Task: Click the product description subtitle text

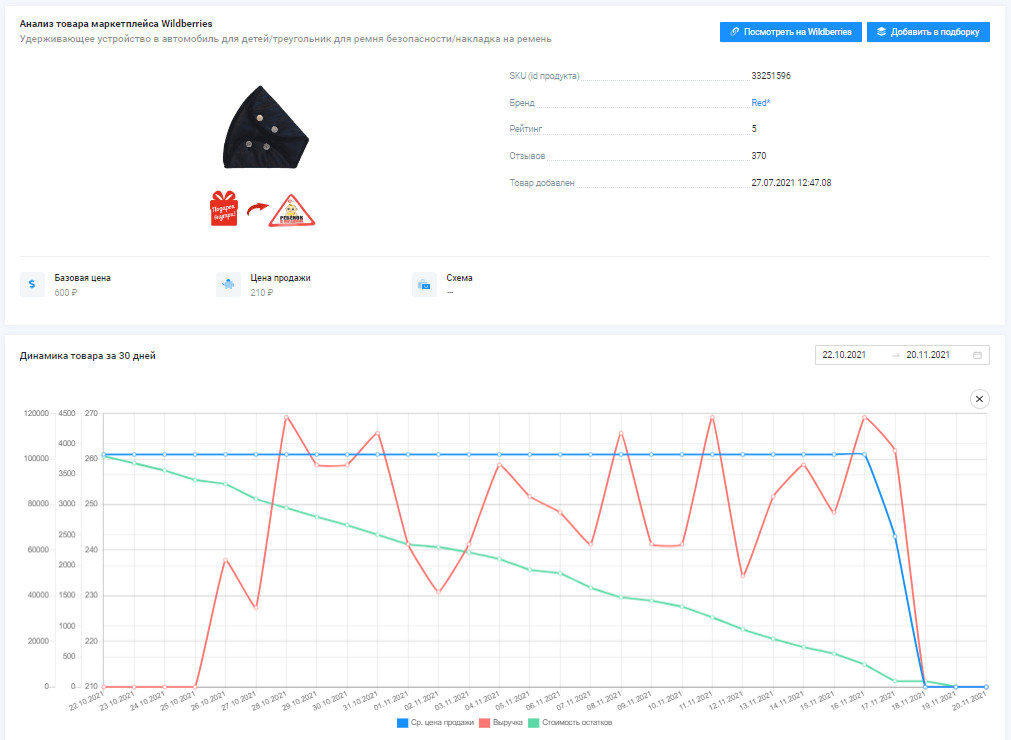Action: [x=285, y=39]
